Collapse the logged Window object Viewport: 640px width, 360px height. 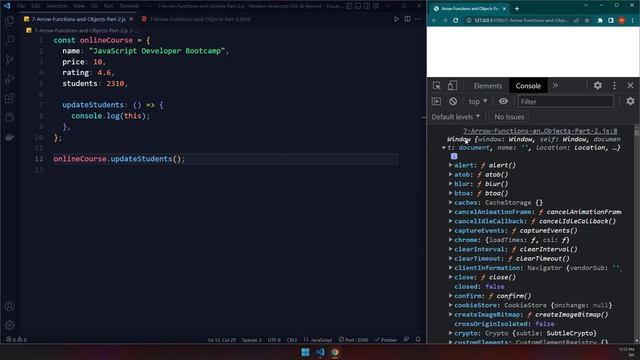(x=444, y=148)
